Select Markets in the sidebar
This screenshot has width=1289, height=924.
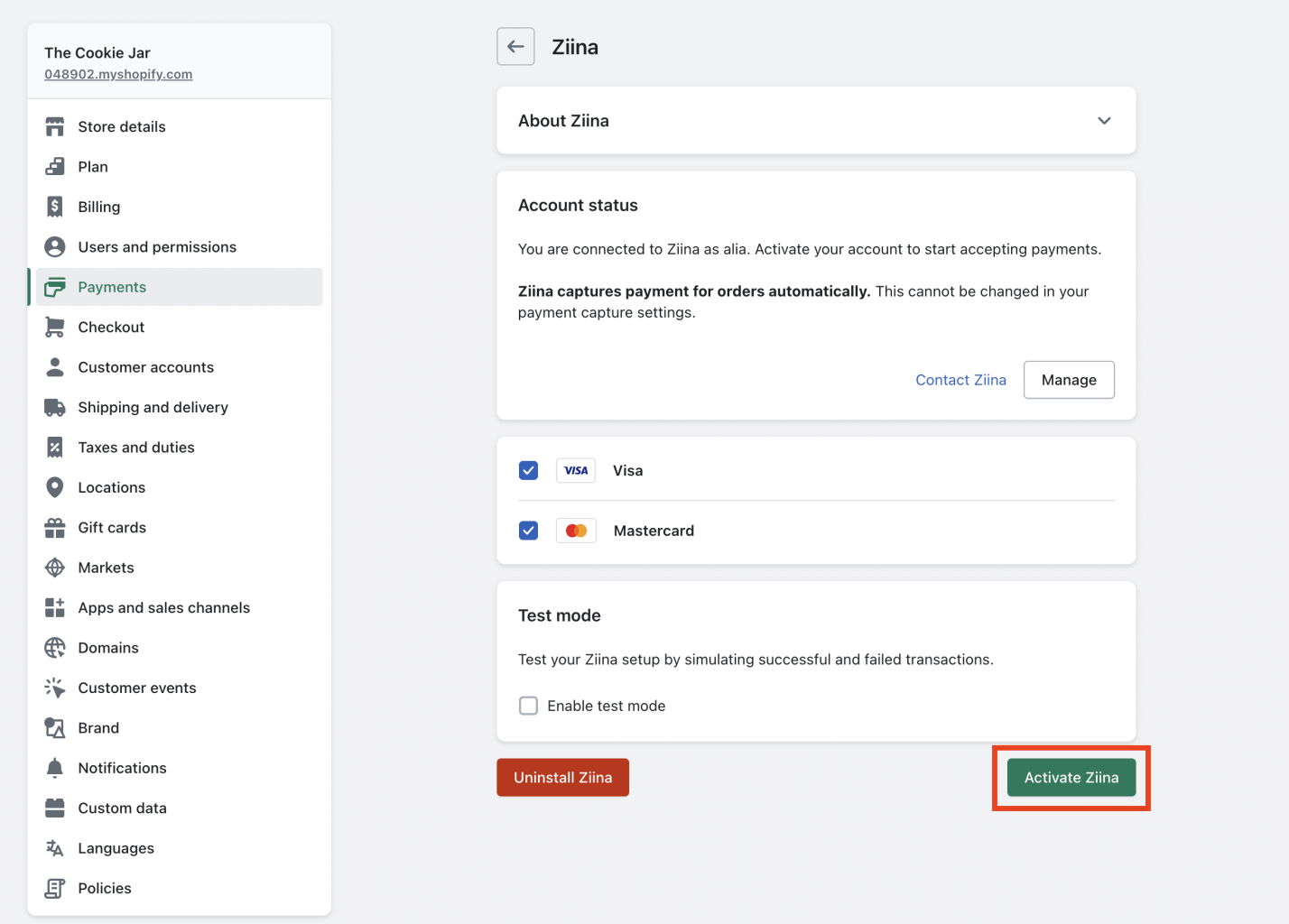click(179, 568)
